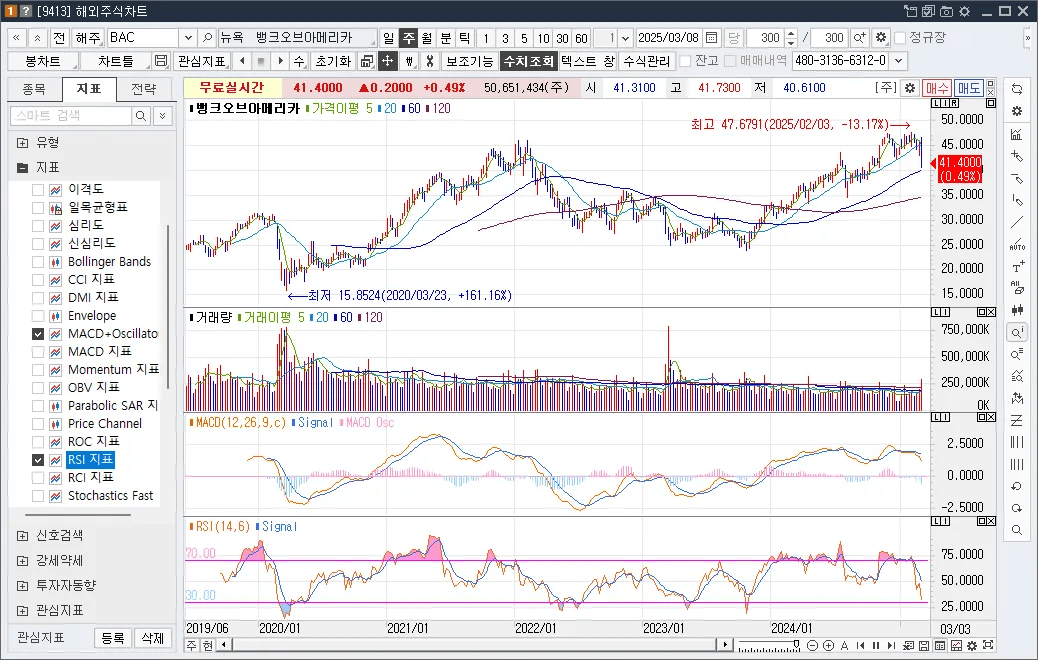Open chart settings gear next to 정규장

tap(880, 38)
